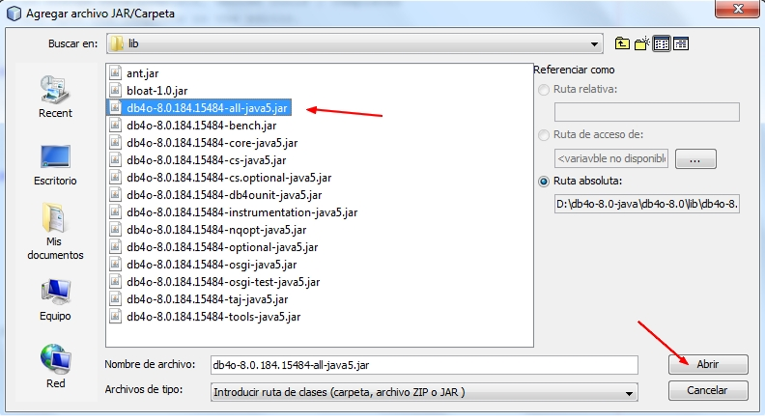This screenshot has width=765, height=416.
Task: Click the Ruta relativa text field
Action: 646,112
